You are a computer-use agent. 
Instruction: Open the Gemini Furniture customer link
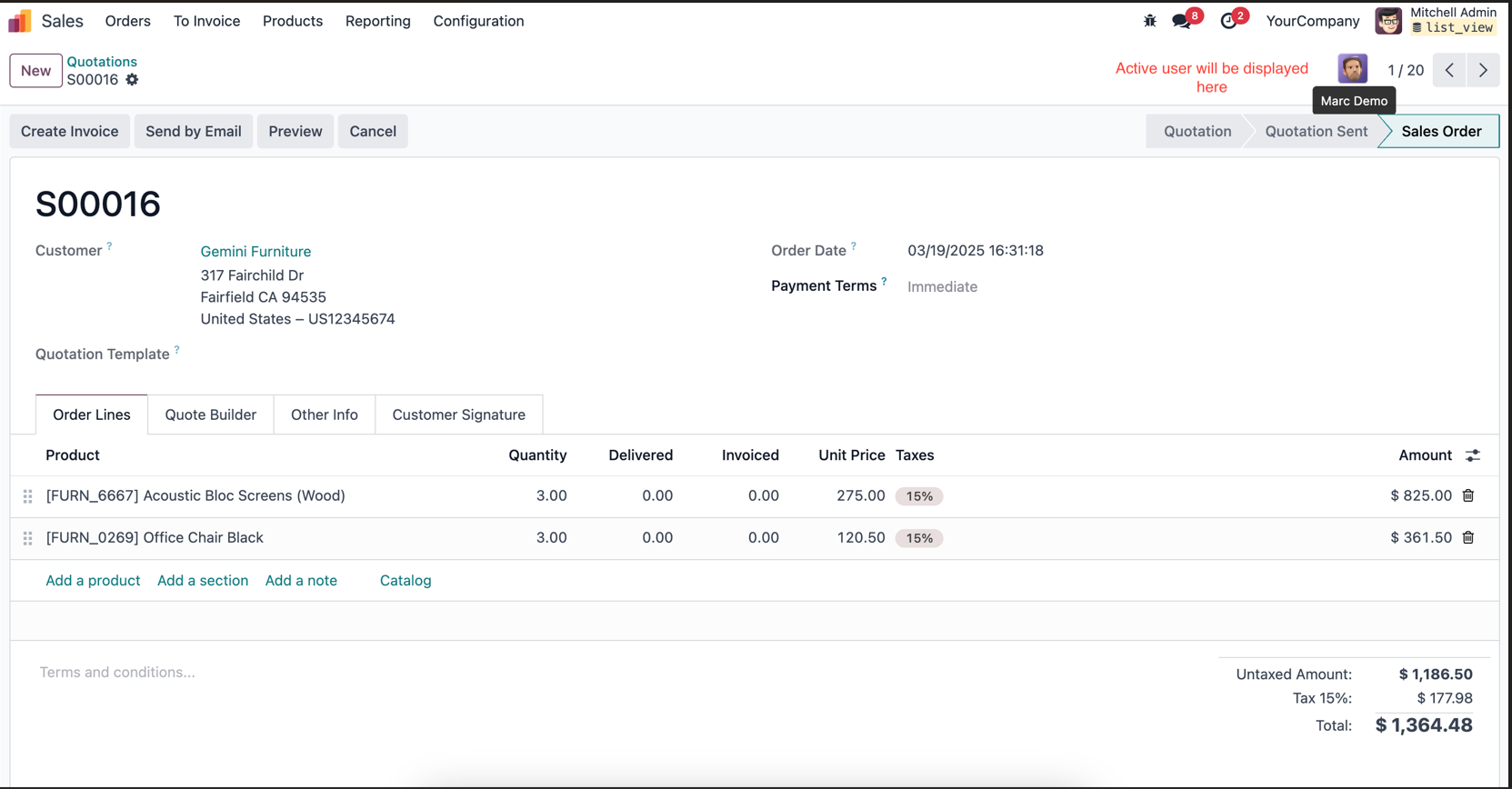[x=255, y=252]
